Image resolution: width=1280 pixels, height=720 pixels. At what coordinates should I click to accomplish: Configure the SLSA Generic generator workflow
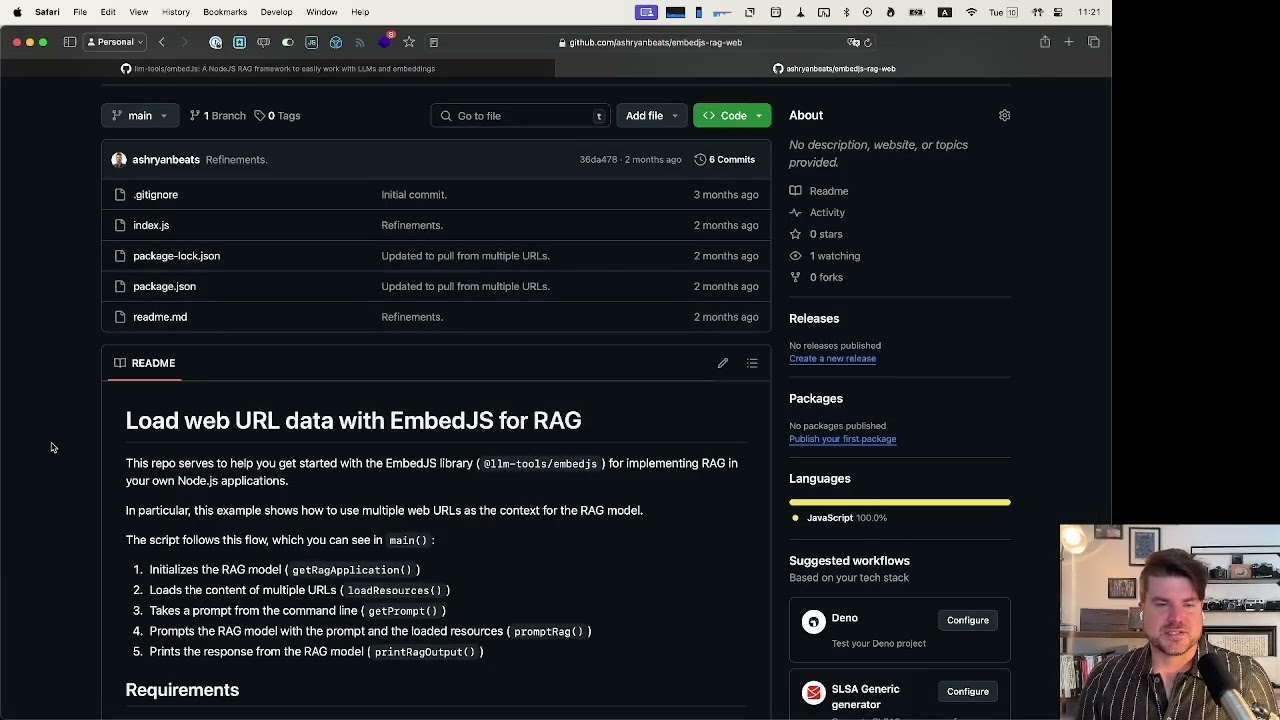click(967, 692)
